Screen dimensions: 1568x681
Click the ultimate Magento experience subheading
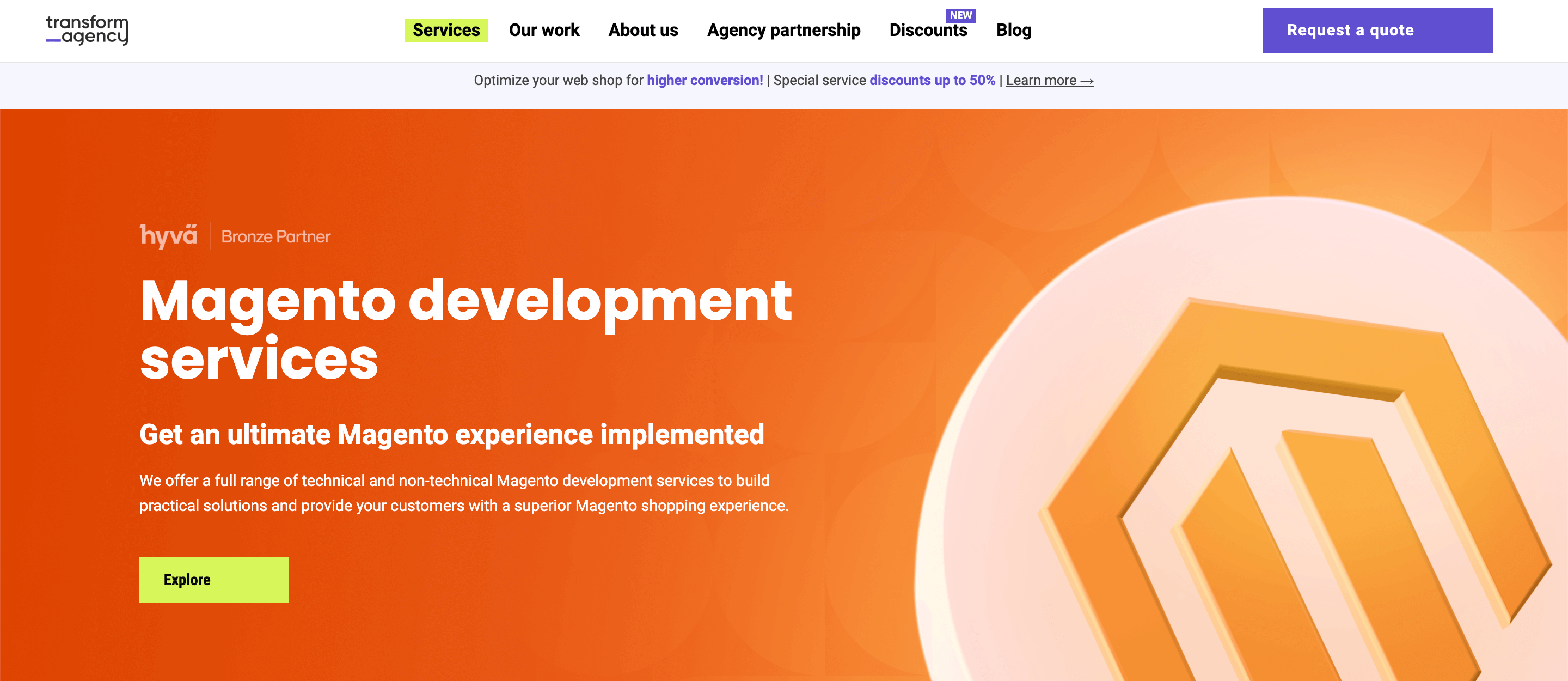coord(452,434)
